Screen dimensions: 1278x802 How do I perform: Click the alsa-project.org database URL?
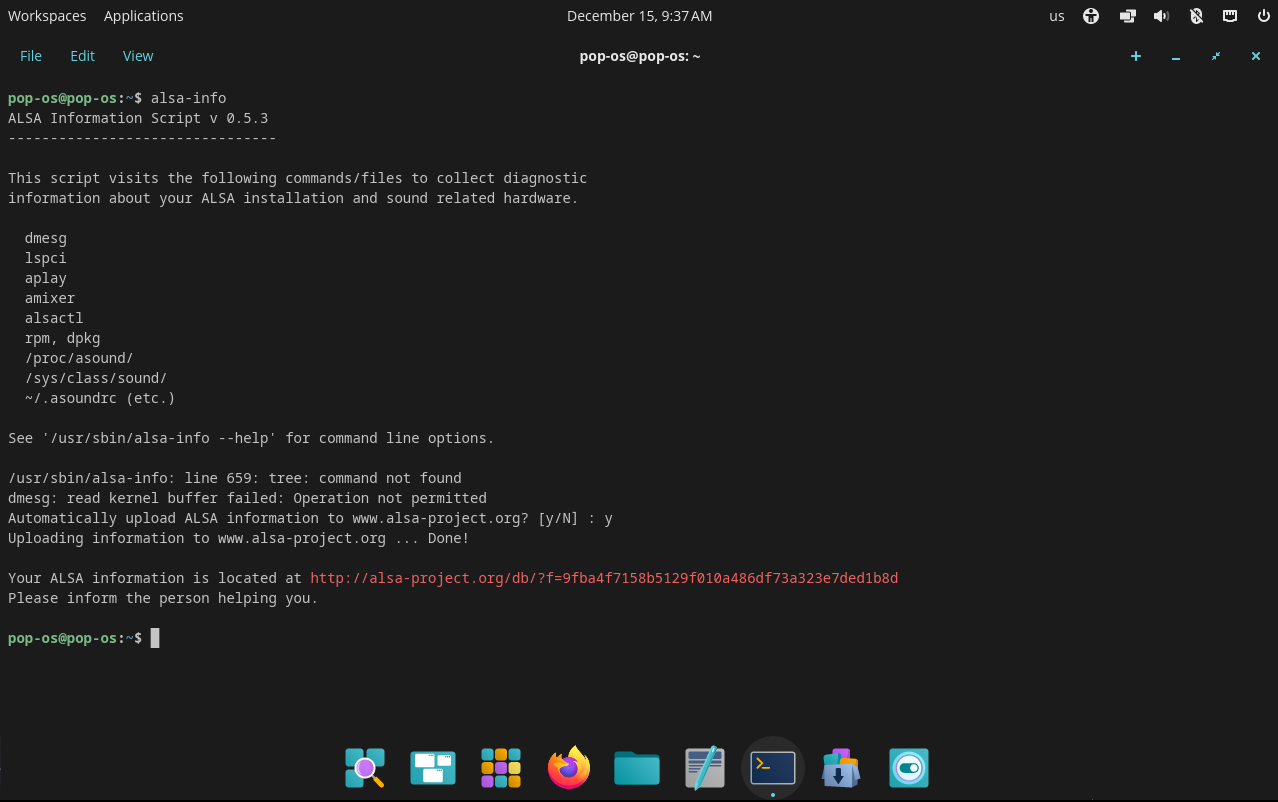click(x=604, y=578)
